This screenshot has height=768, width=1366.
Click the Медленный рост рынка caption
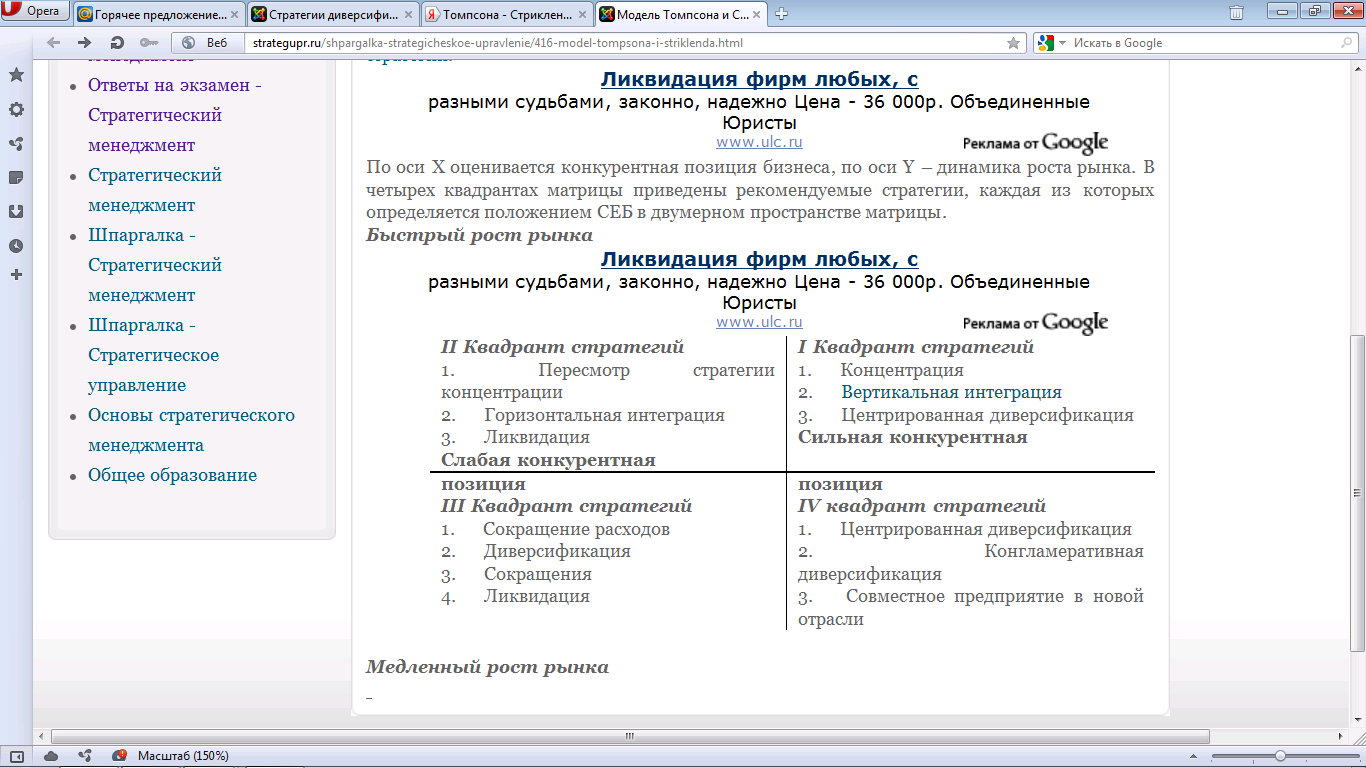[487, 667]
